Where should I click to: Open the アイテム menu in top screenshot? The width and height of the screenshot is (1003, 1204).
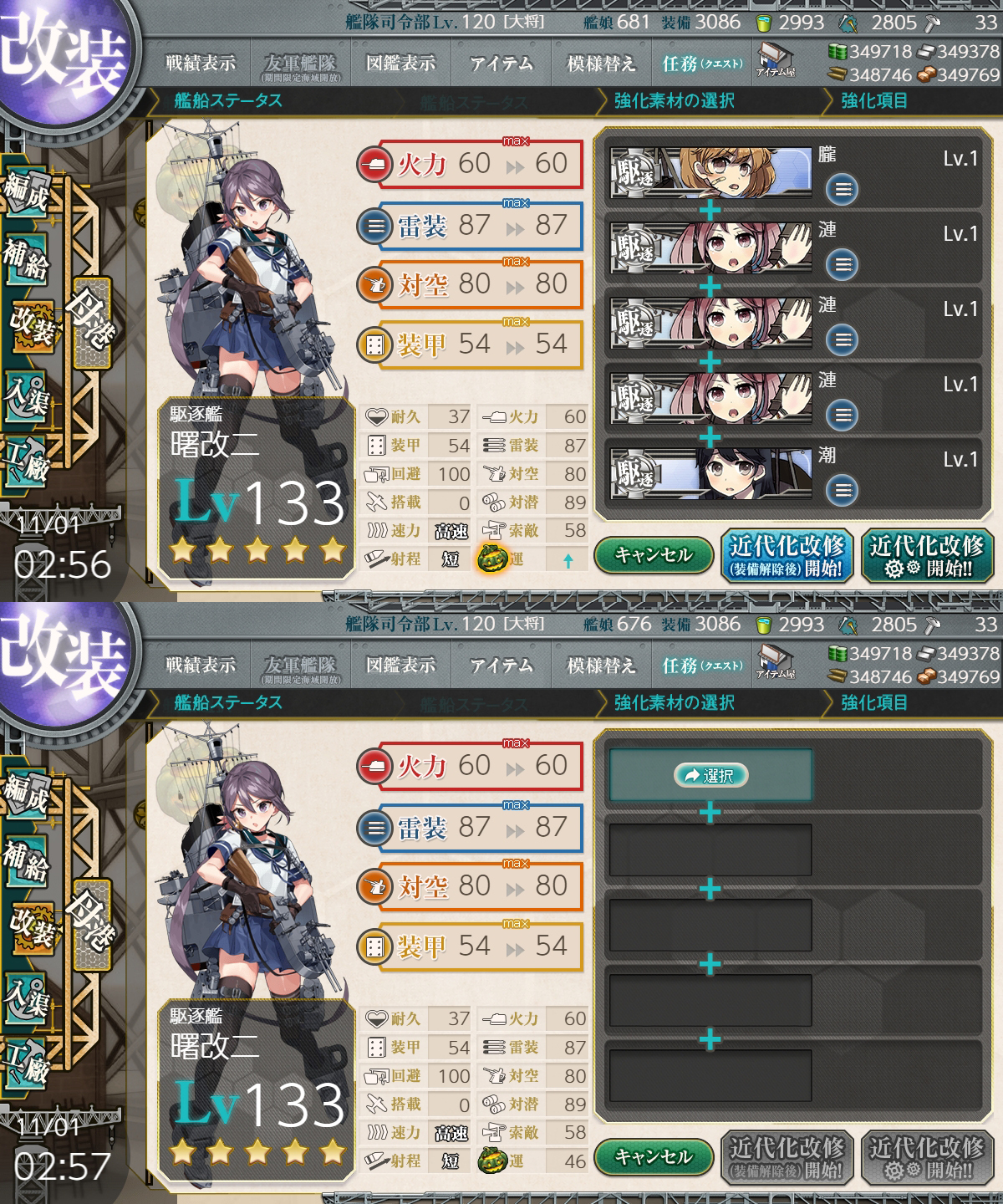[501, 63]
